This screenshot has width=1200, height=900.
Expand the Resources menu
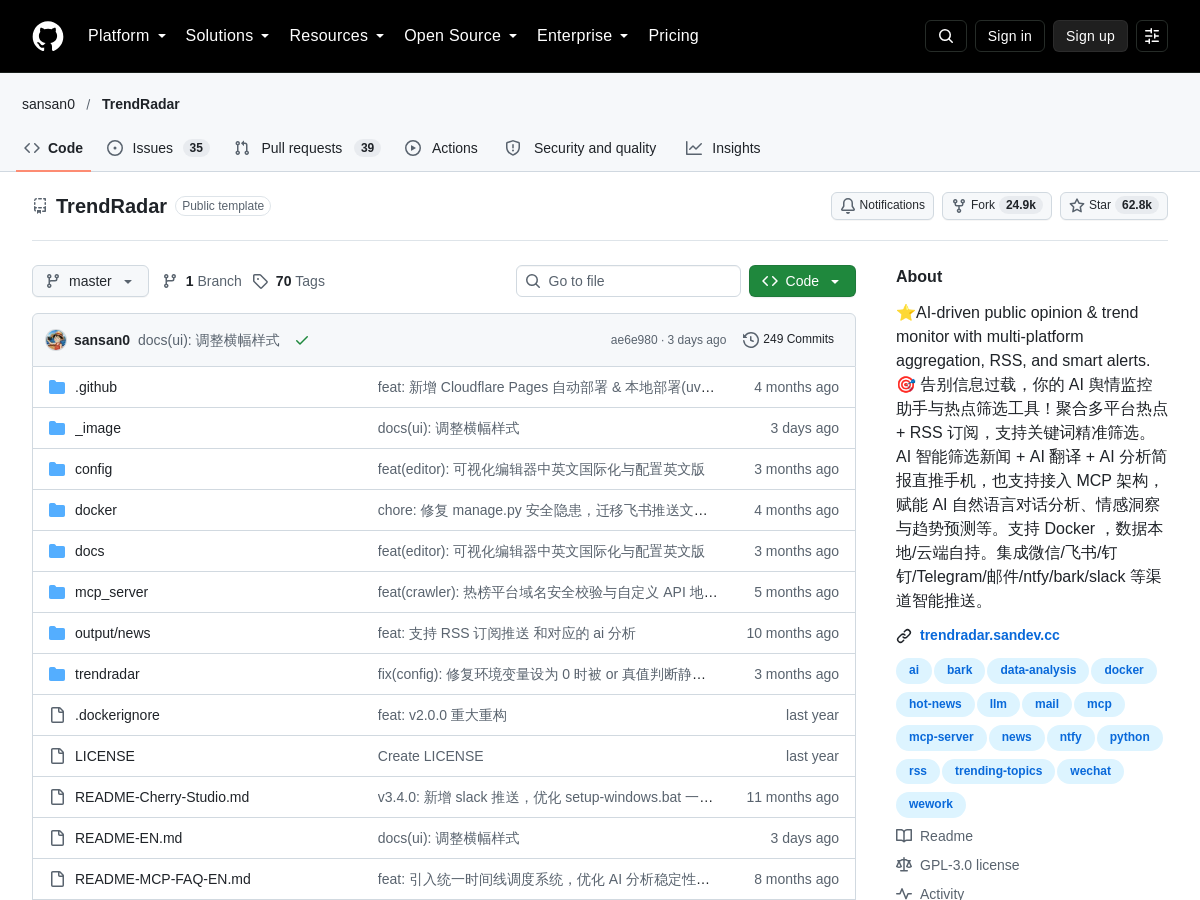tap(337, 36)
